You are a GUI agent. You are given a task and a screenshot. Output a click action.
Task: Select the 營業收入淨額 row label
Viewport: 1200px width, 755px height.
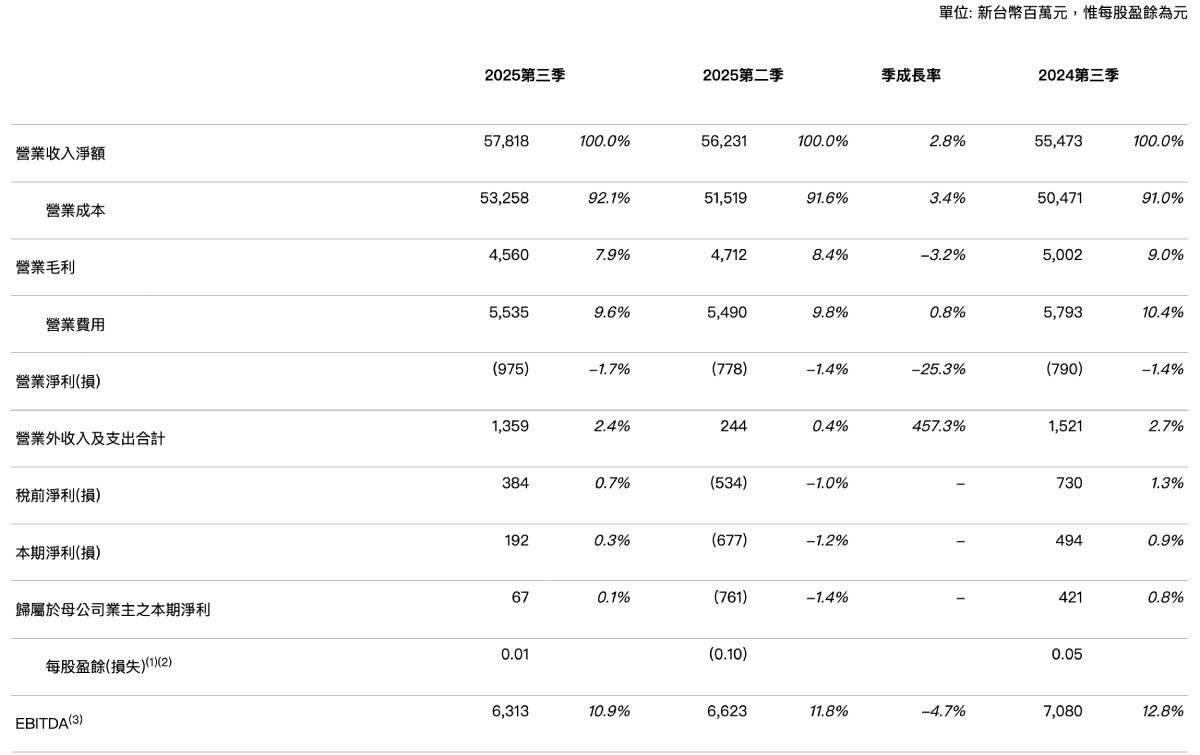(x=61, y=154)
